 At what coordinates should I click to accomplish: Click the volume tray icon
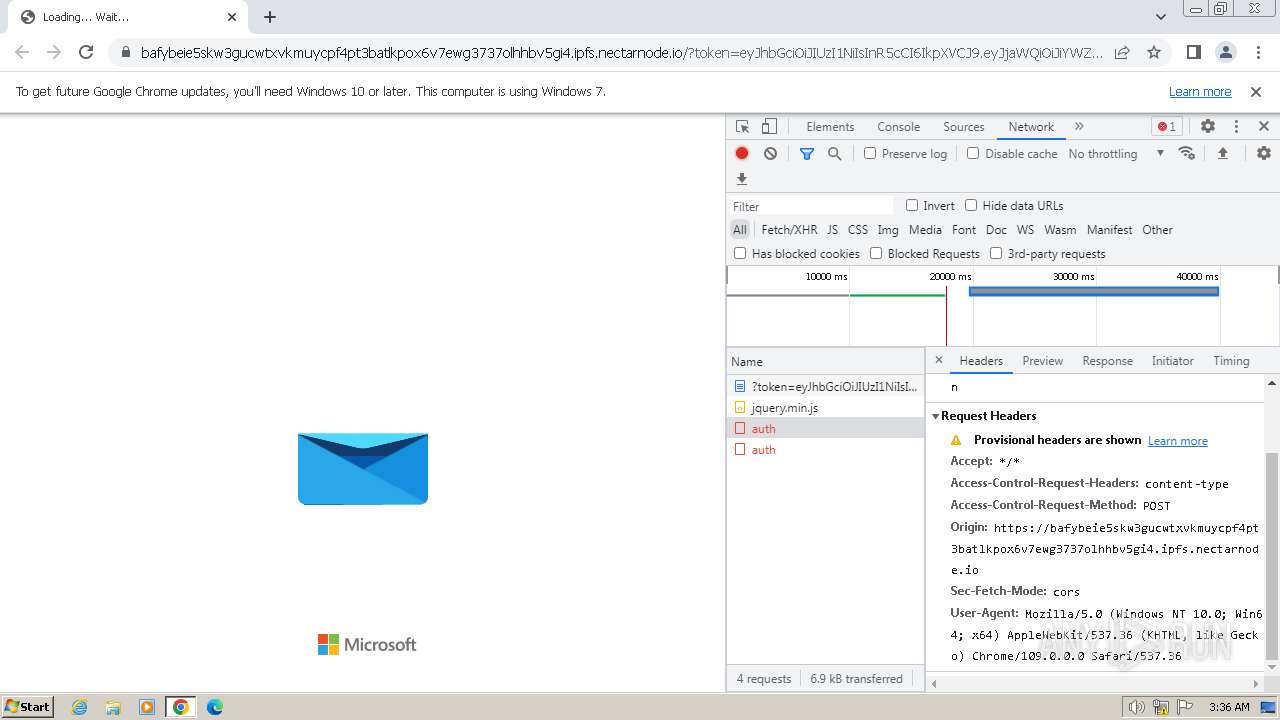[x=1136, y=707]
